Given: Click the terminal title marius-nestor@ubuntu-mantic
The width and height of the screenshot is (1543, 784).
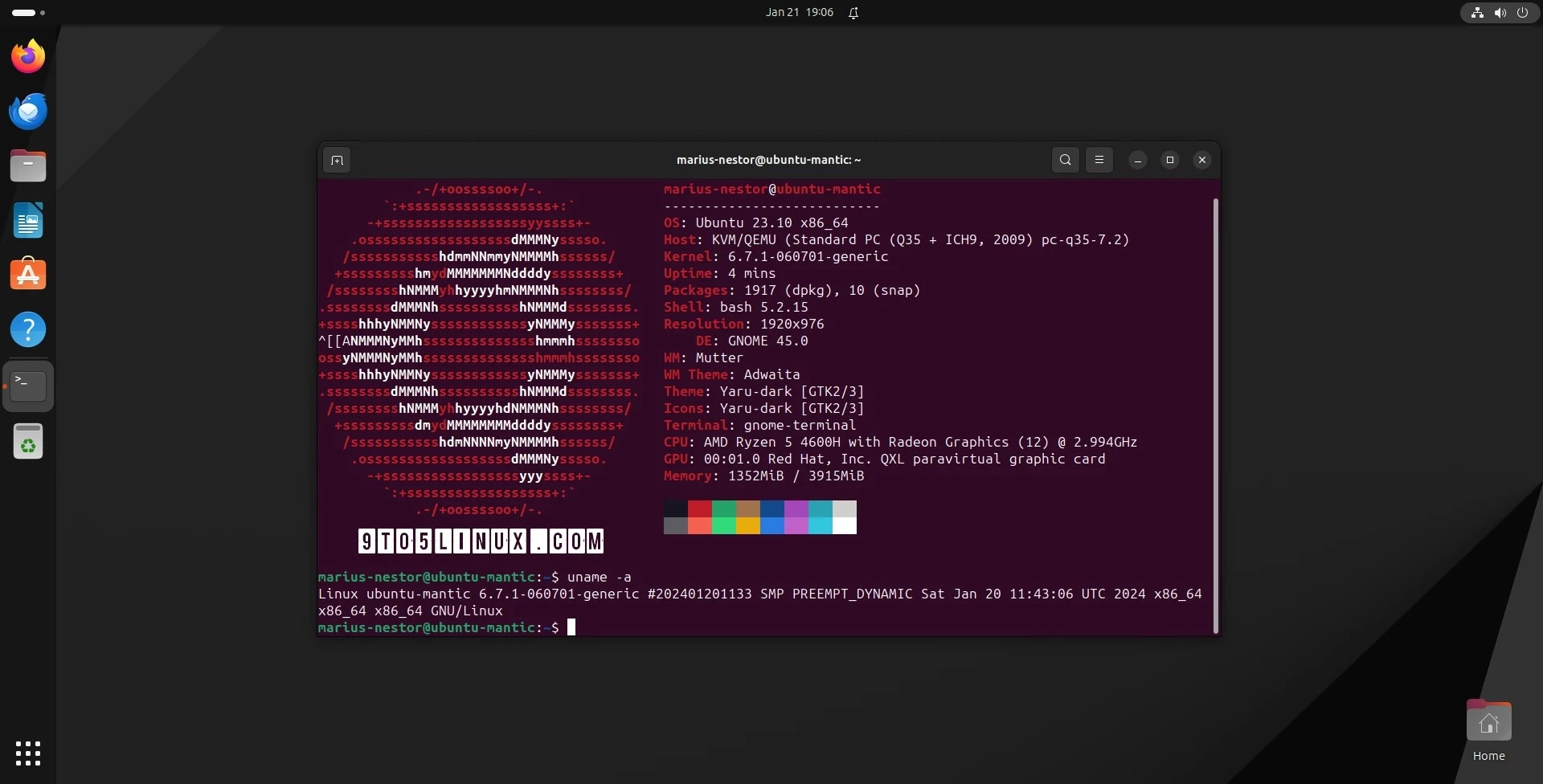Looking at the screenshot, I should [x=768, y=160].
